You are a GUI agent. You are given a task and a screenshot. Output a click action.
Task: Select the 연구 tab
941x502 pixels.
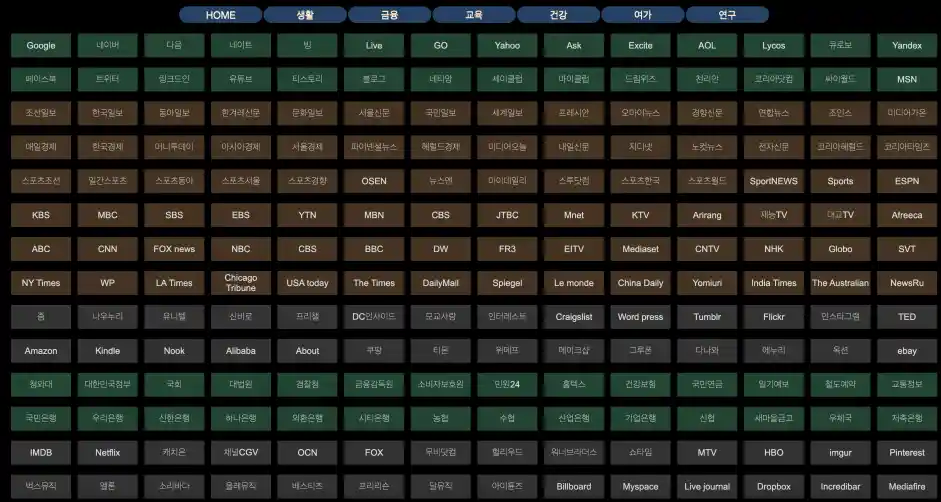point(727,15)
